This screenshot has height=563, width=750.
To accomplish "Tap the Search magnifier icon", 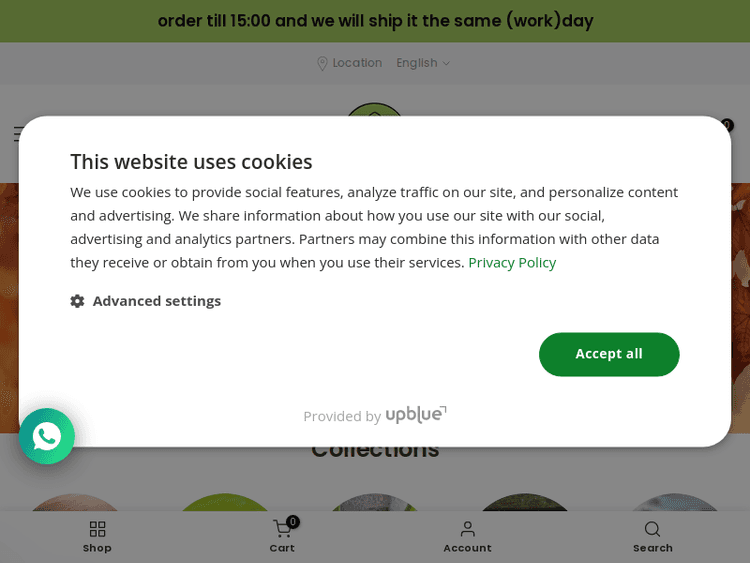I will (x=652, y=530).
